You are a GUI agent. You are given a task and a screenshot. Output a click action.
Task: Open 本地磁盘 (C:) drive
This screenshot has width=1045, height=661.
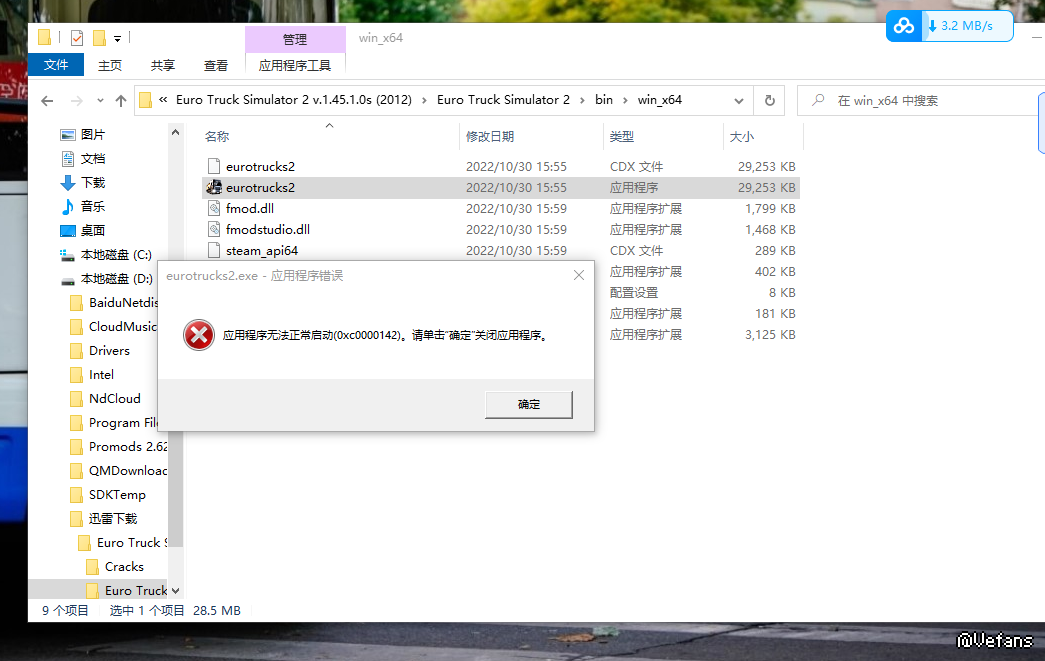click(116, 255)
